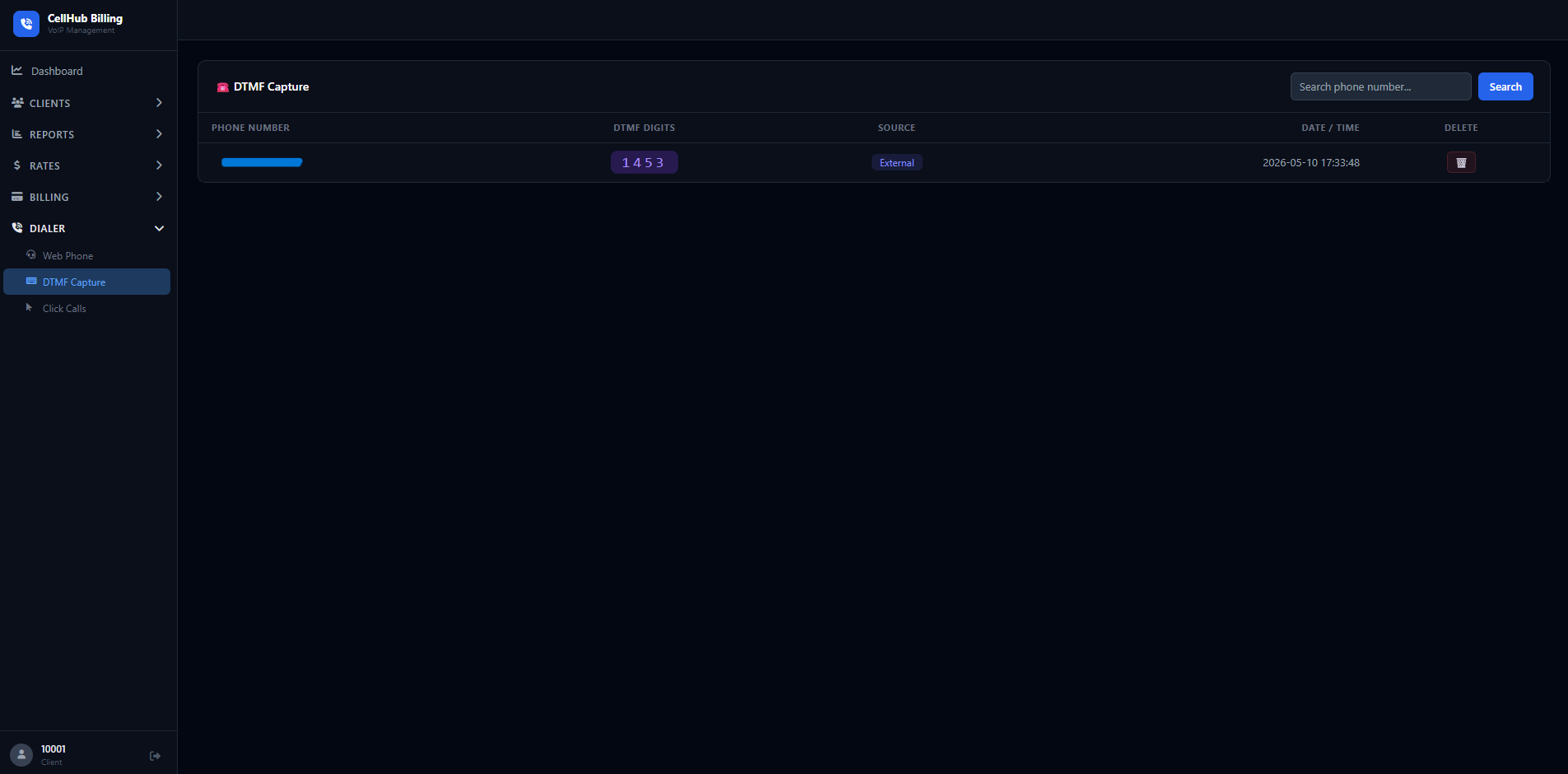Image resolution: width=1568 pixels, height=774 pixels.
Task: Click the logout icon next to user 10001
Action: (155, 756)
